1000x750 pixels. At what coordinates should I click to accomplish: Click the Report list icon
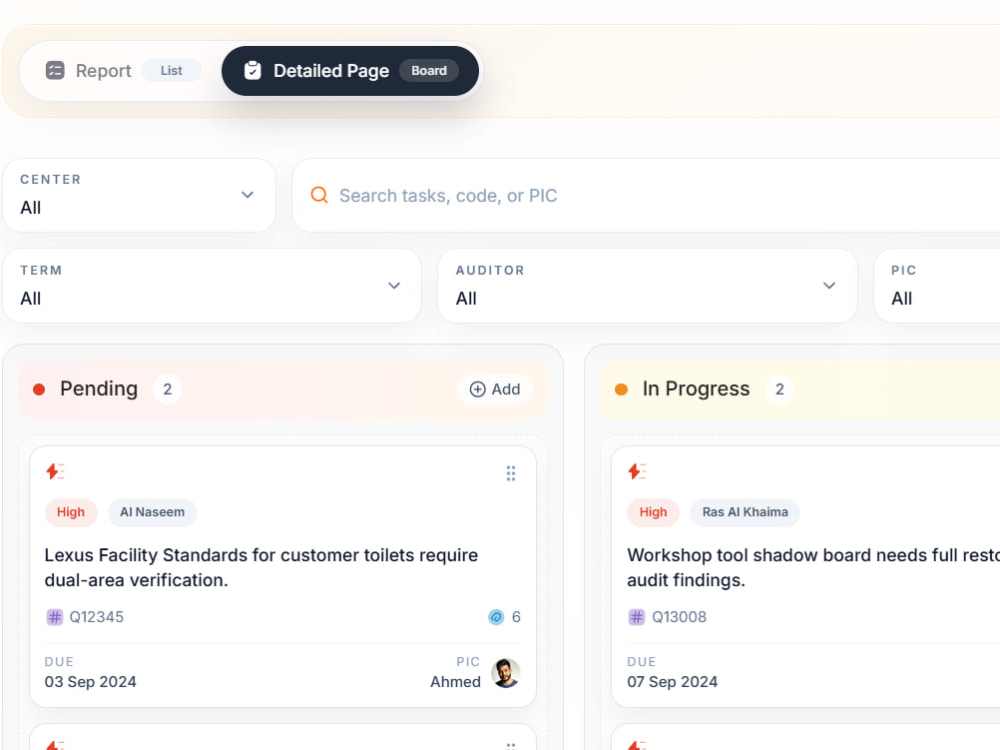55,70
